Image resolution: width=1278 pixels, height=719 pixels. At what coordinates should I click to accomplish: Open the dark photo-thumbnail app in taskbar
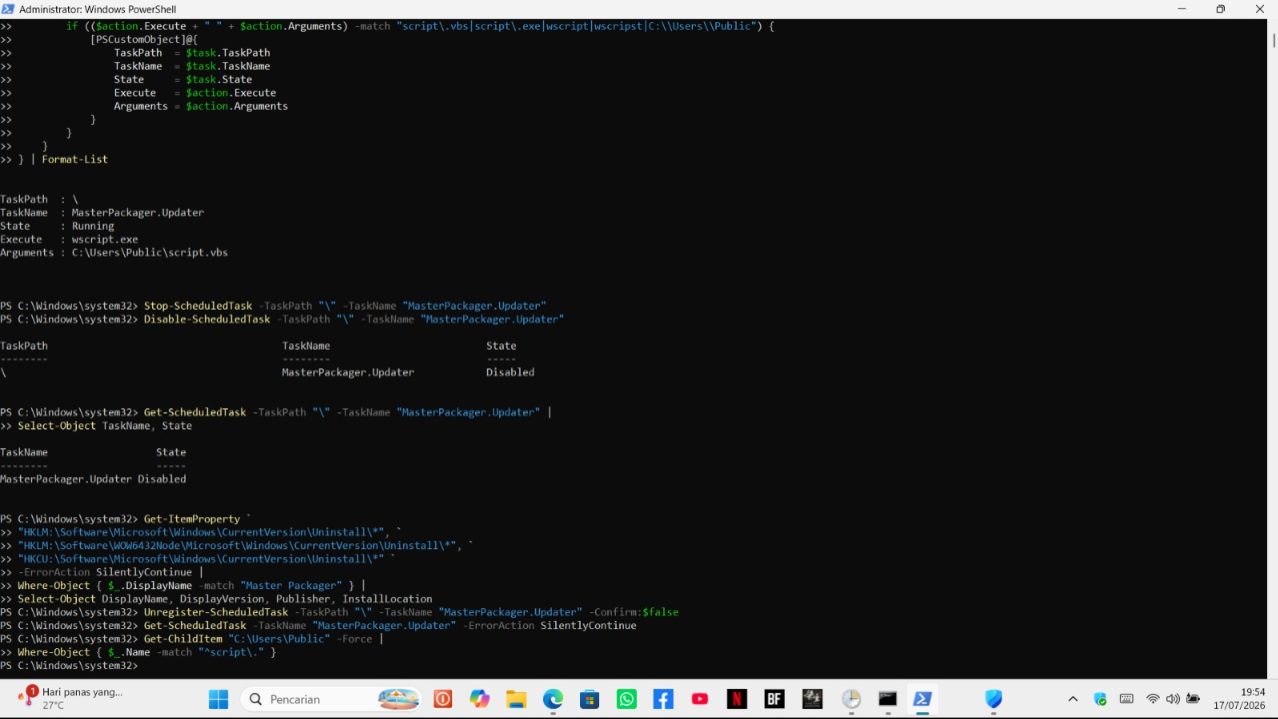point(812,699)
